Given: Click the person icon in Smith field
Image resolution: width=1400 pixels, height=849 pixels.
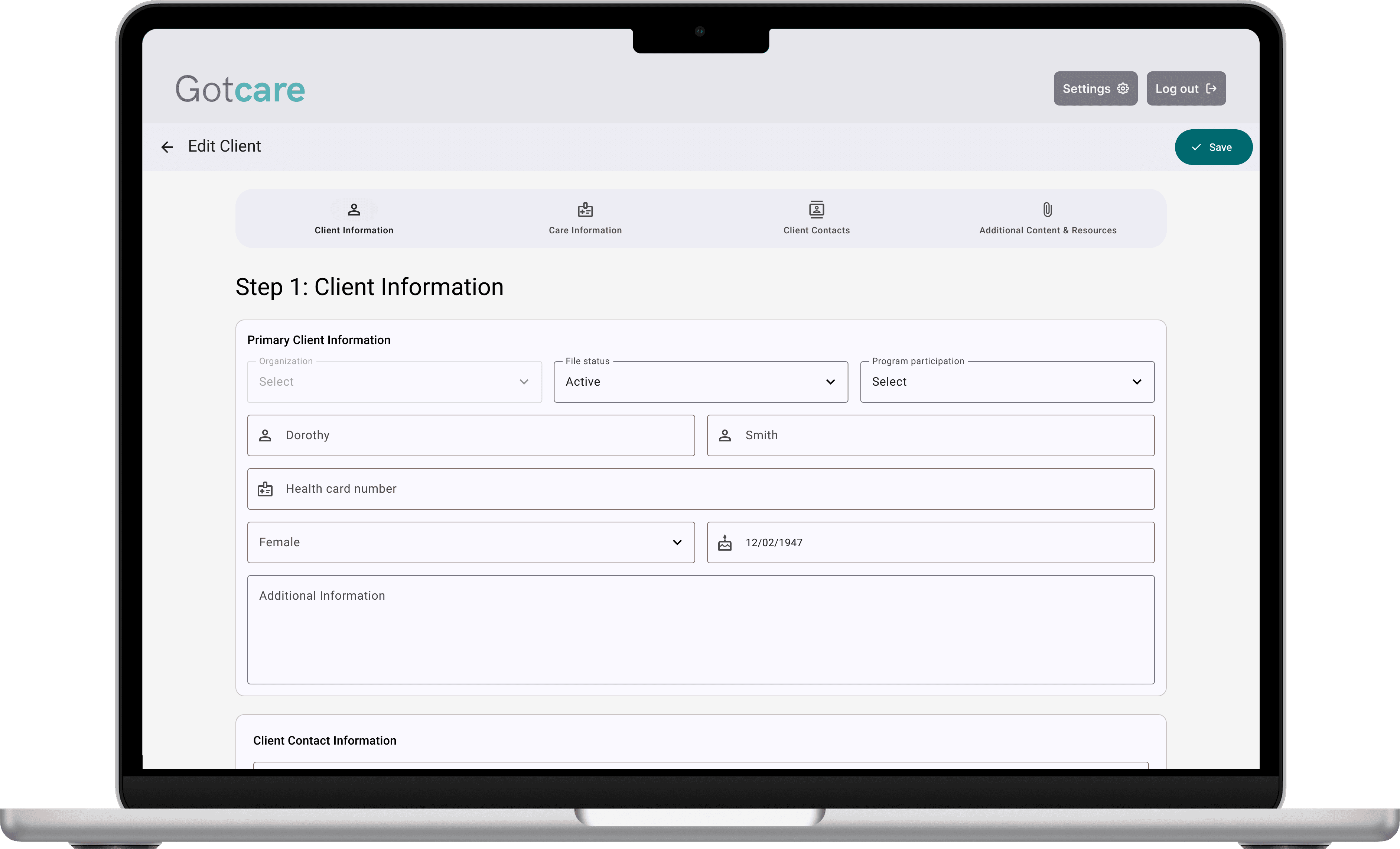Looking at the screenshot, I should tap(725, 435).
